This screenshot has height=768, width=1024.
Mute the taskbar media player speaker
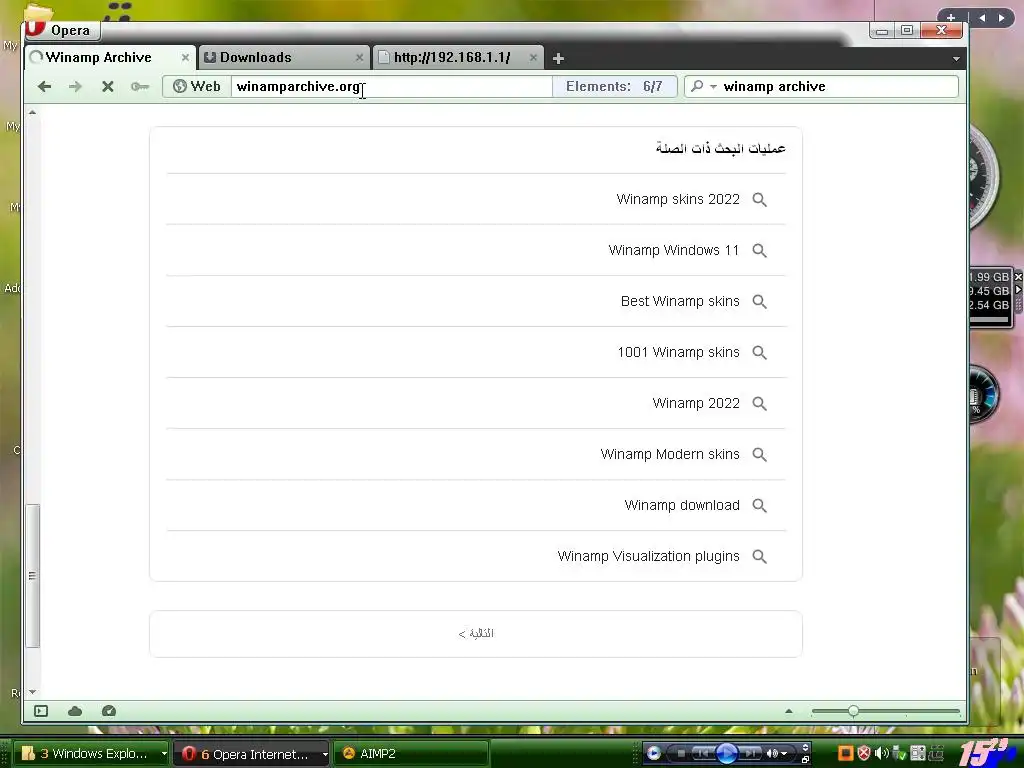click(772, 754)
